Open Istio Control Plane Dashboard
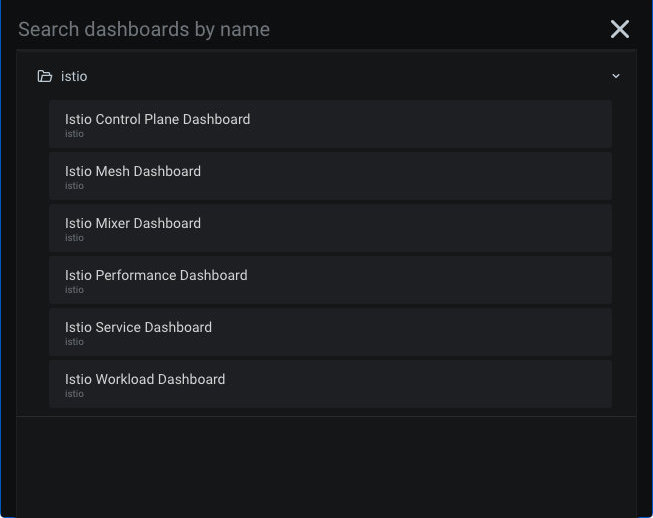Screen dimensions: 653x518 click(157, 119)
